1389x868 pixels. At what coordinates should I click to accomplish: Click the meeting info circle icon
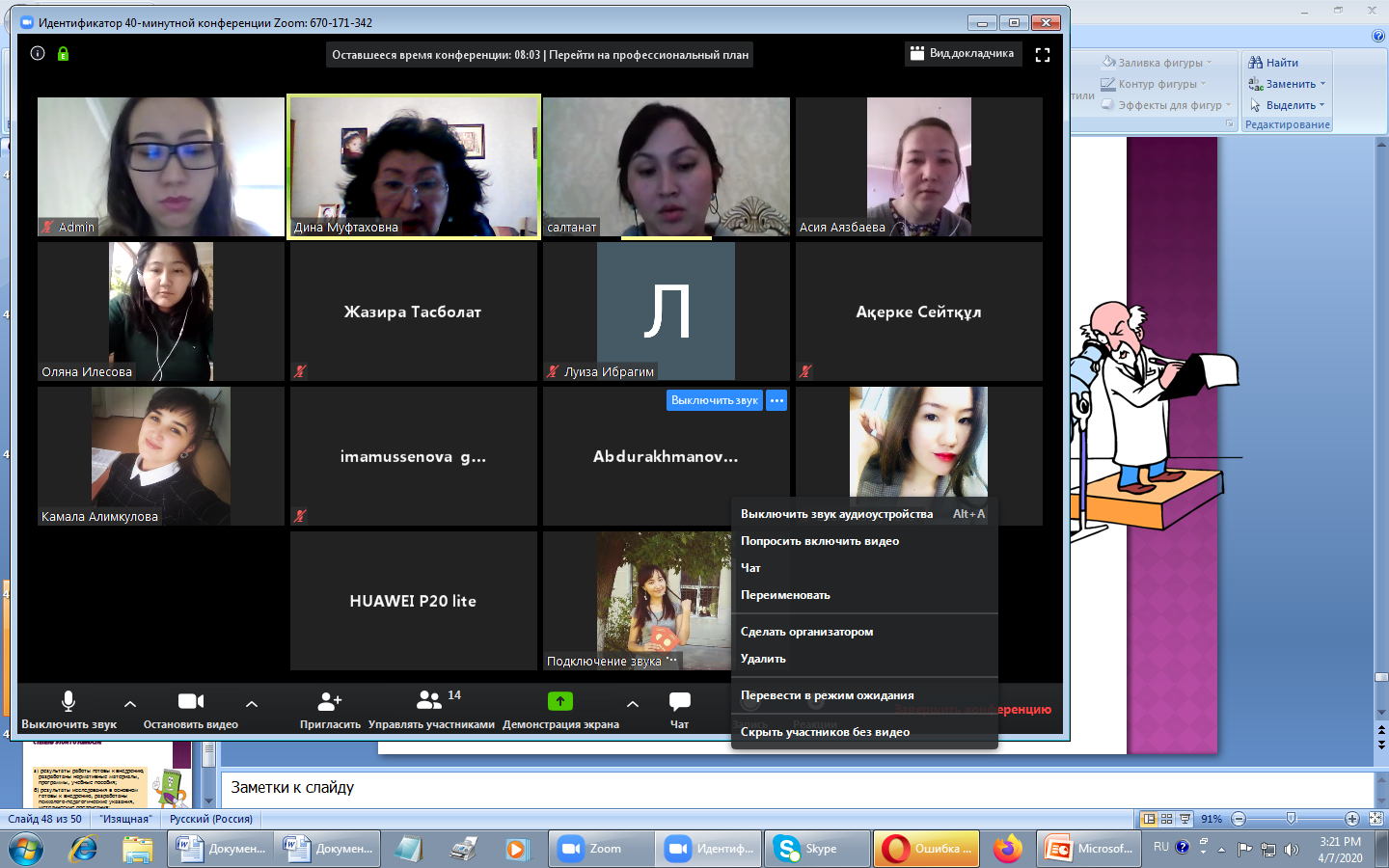click(x=38, y=53)
